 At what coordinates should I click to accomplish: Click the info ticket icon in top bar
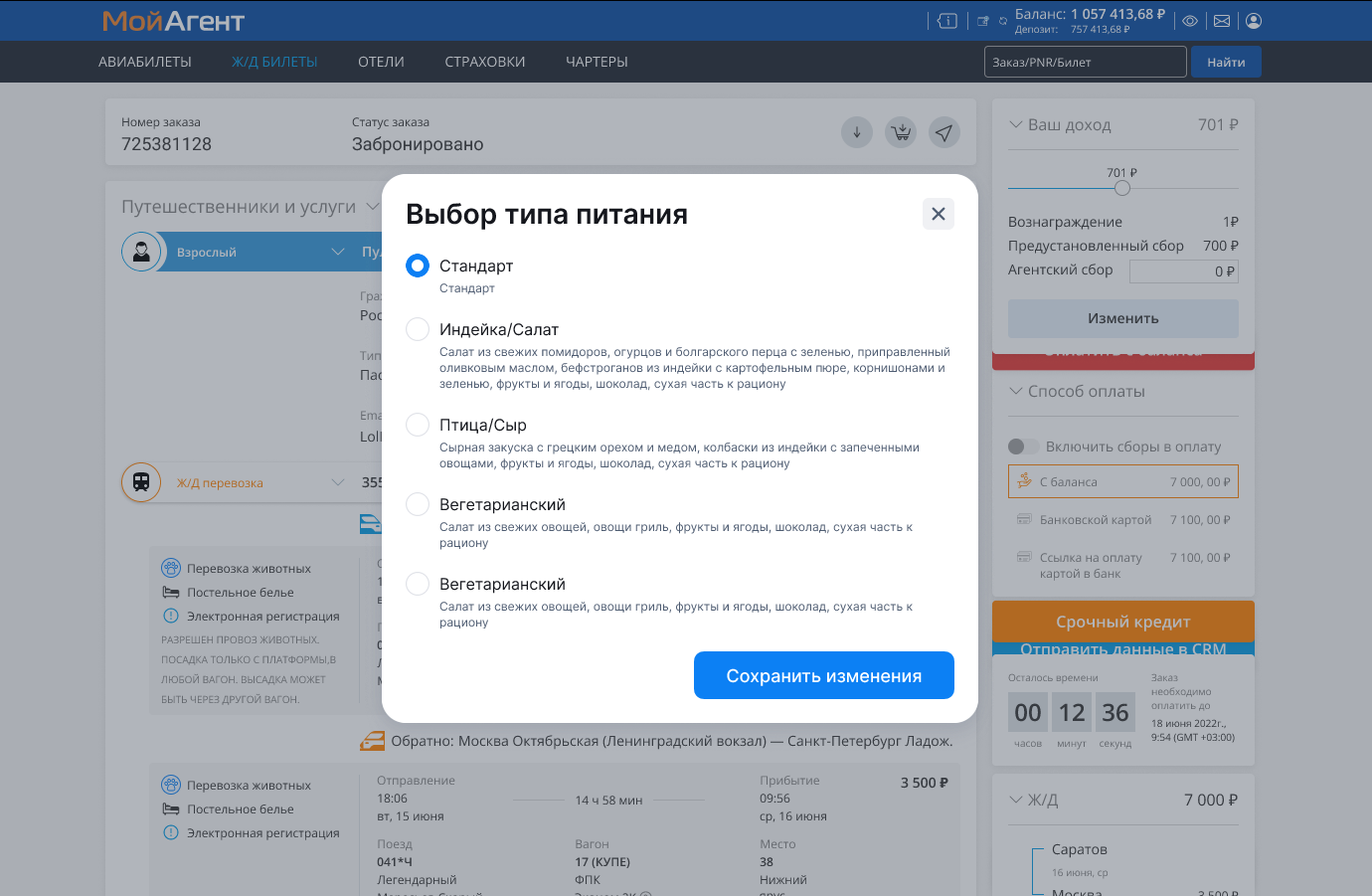pos(947,21)
